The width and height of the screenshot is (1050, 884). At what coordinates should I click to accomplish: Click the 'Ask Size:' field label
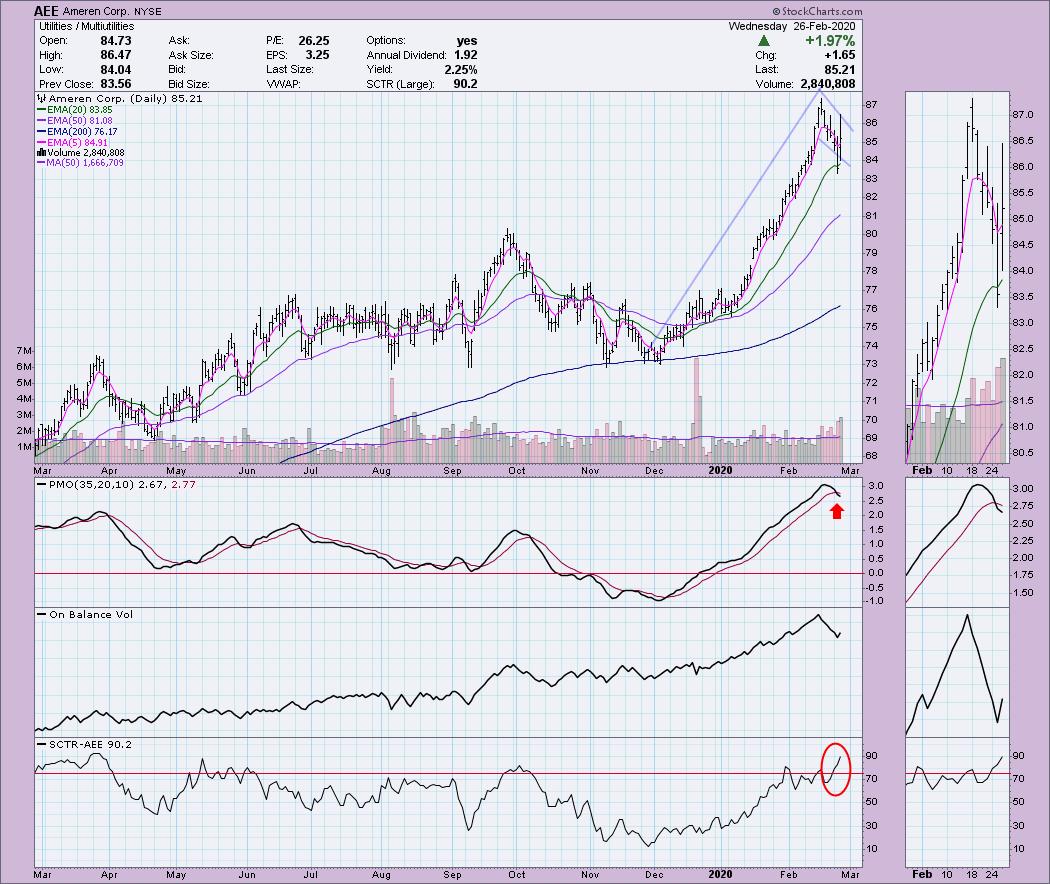point(191,55)
